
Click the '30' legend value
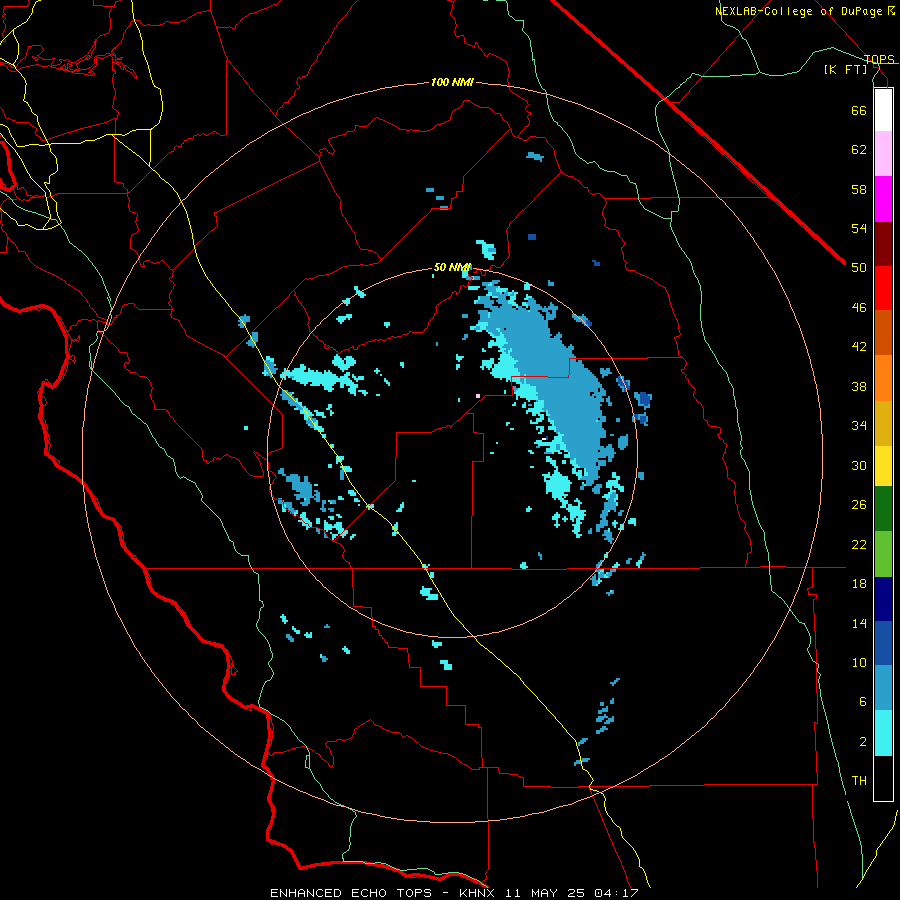859,465
